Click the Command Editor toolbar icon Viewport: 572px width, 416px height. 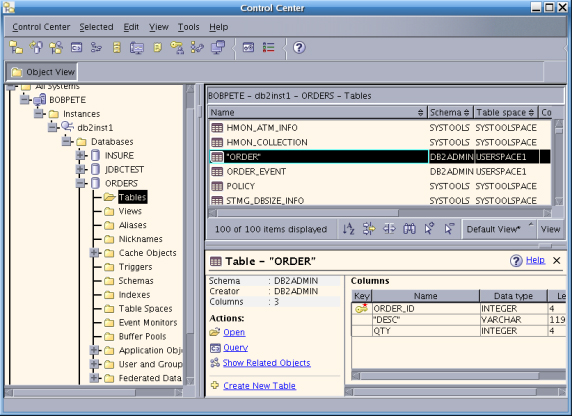(76, 47)
